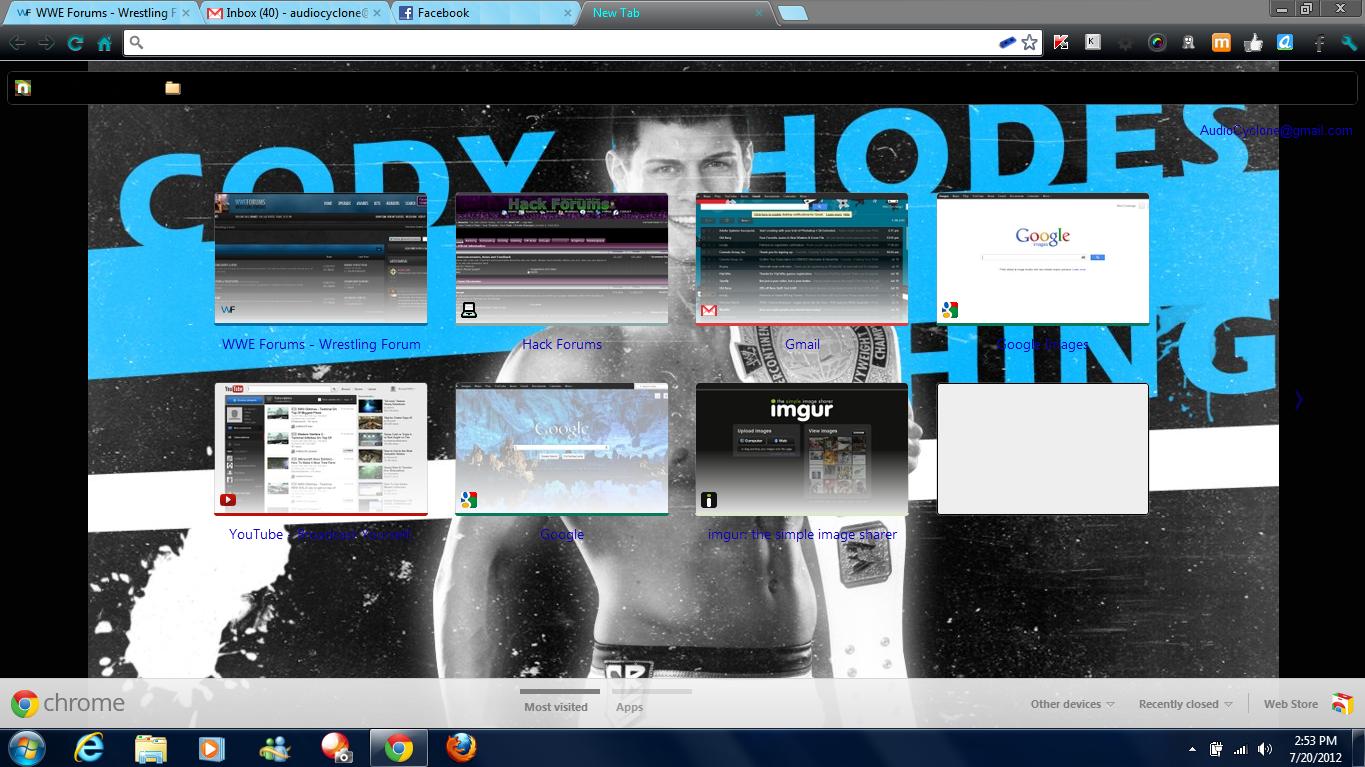This screenshot has height=767, width=1365.
Task: Expand the Other devices dropdown
Action: coord(1072,704)
